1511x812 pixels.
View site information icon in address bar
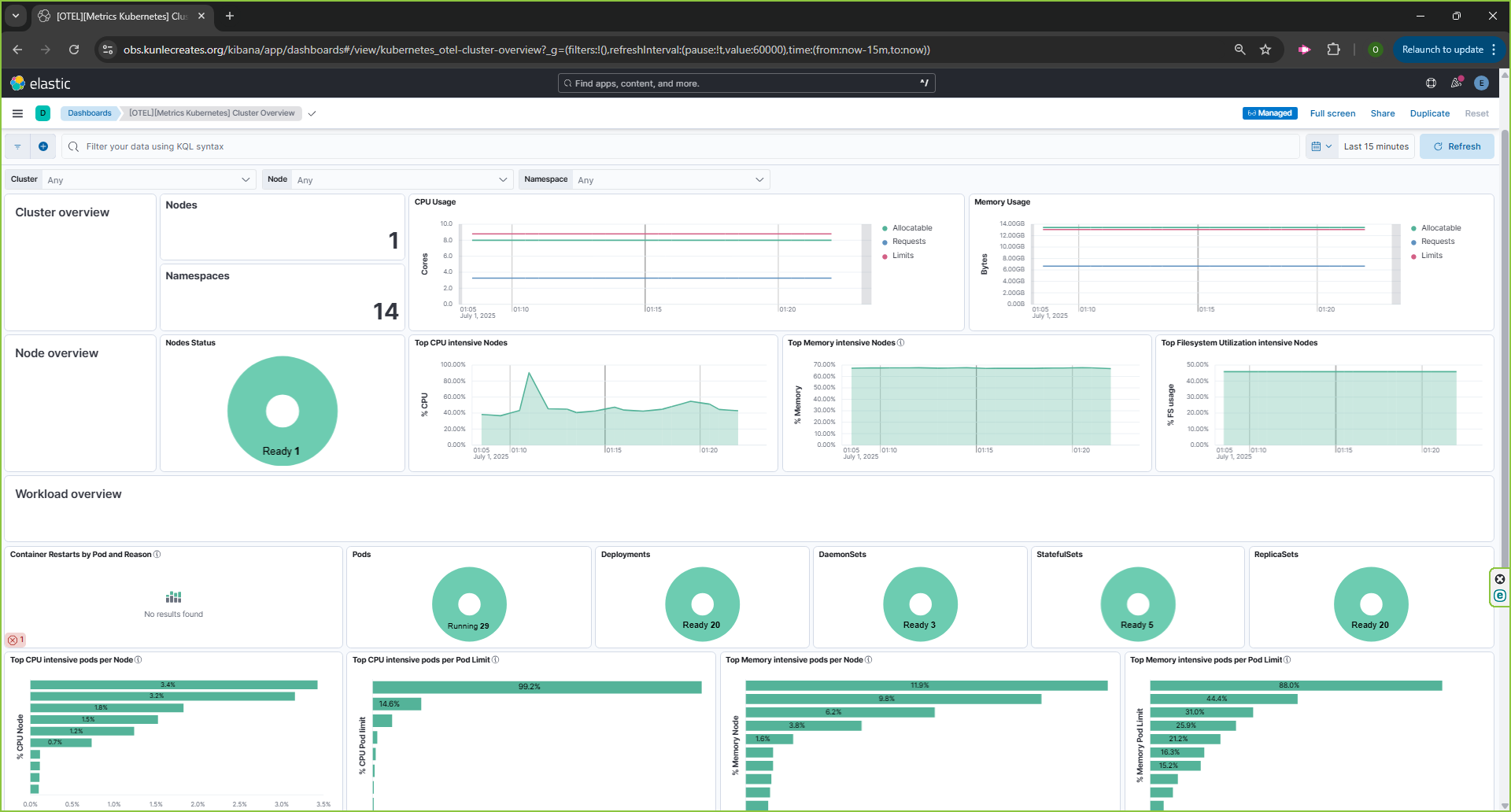tap(108, 50)
